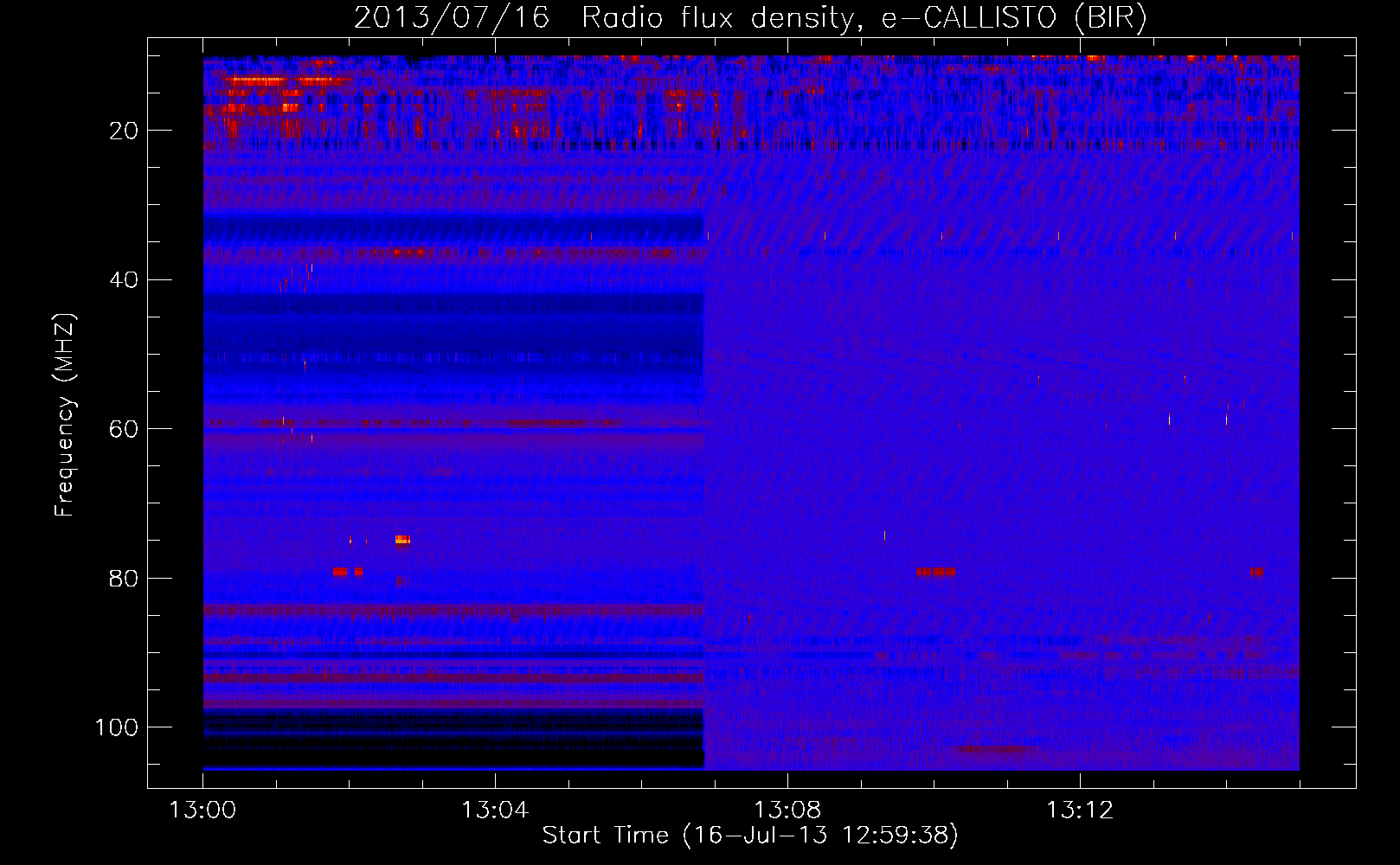Click the 40 frequency tick label
This screenshot has height=865, width=1400.
point(125,280)
